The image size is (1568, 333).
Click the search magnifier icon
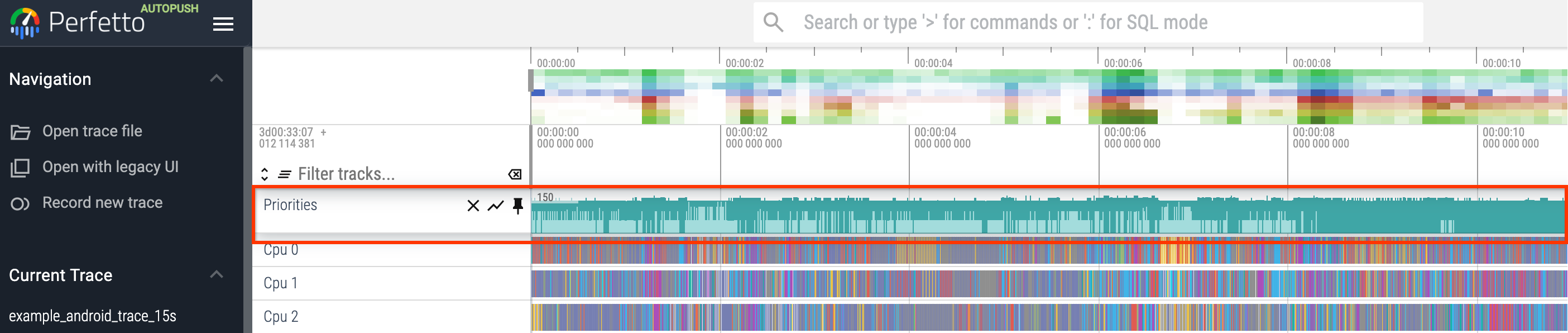(x=773, y=22)
